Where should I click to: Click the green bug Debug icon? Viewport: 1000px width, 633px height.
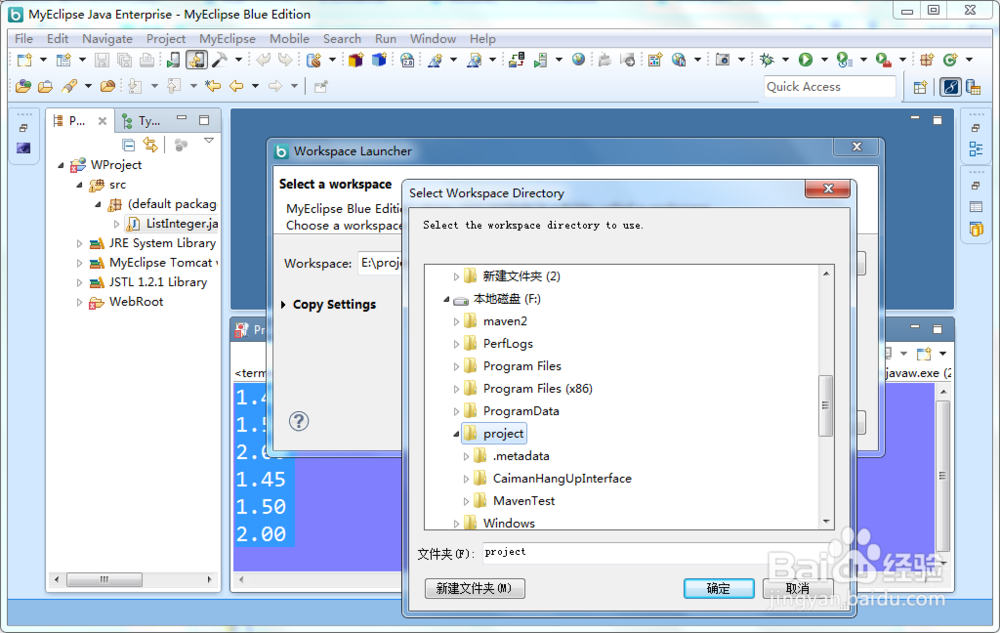coord(767,60)
